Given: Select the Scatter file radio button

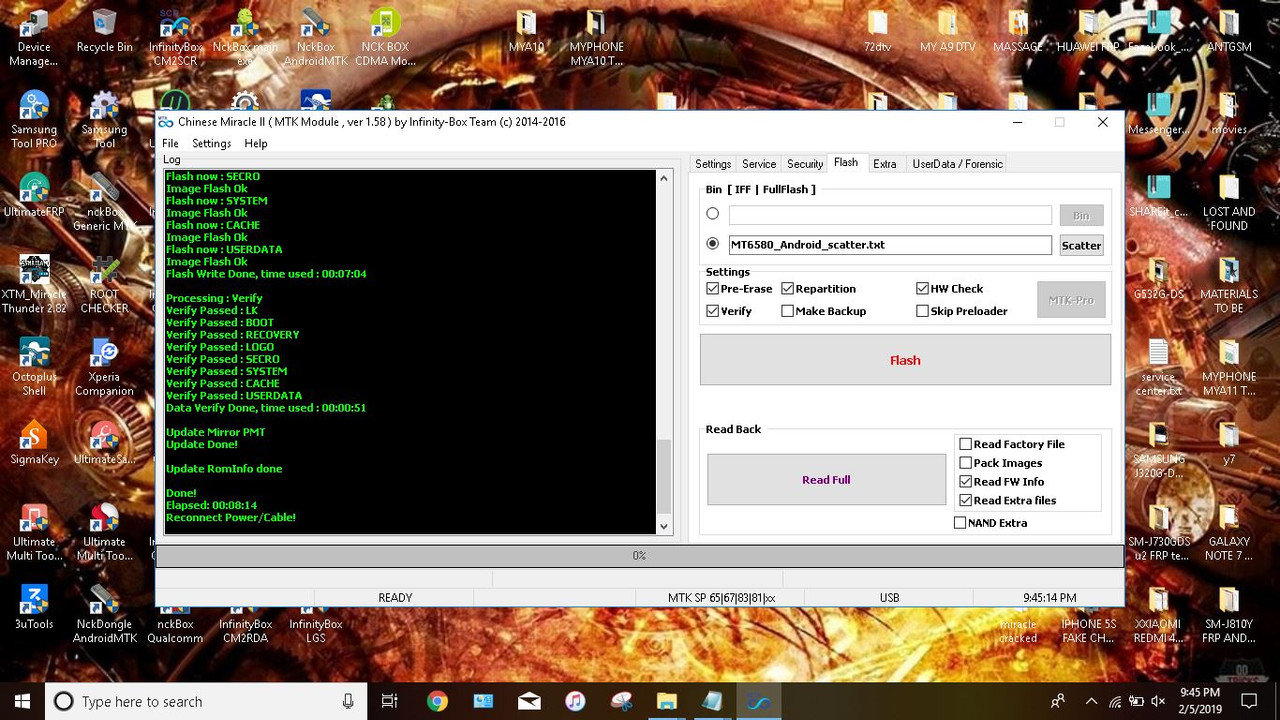Looking at the screenshot, I should pos(713,243).
